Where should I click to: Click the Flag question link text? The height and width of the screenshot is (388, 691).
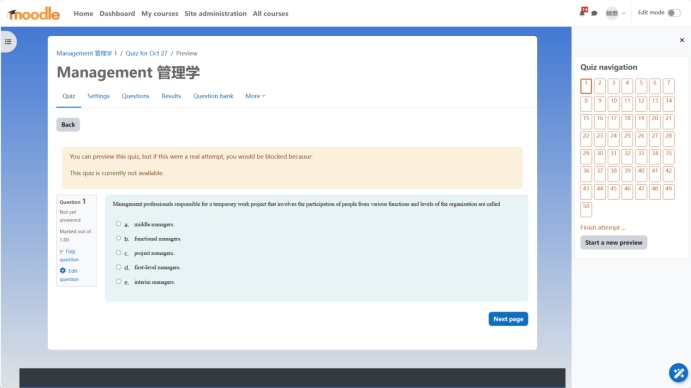tap(70, 255)
